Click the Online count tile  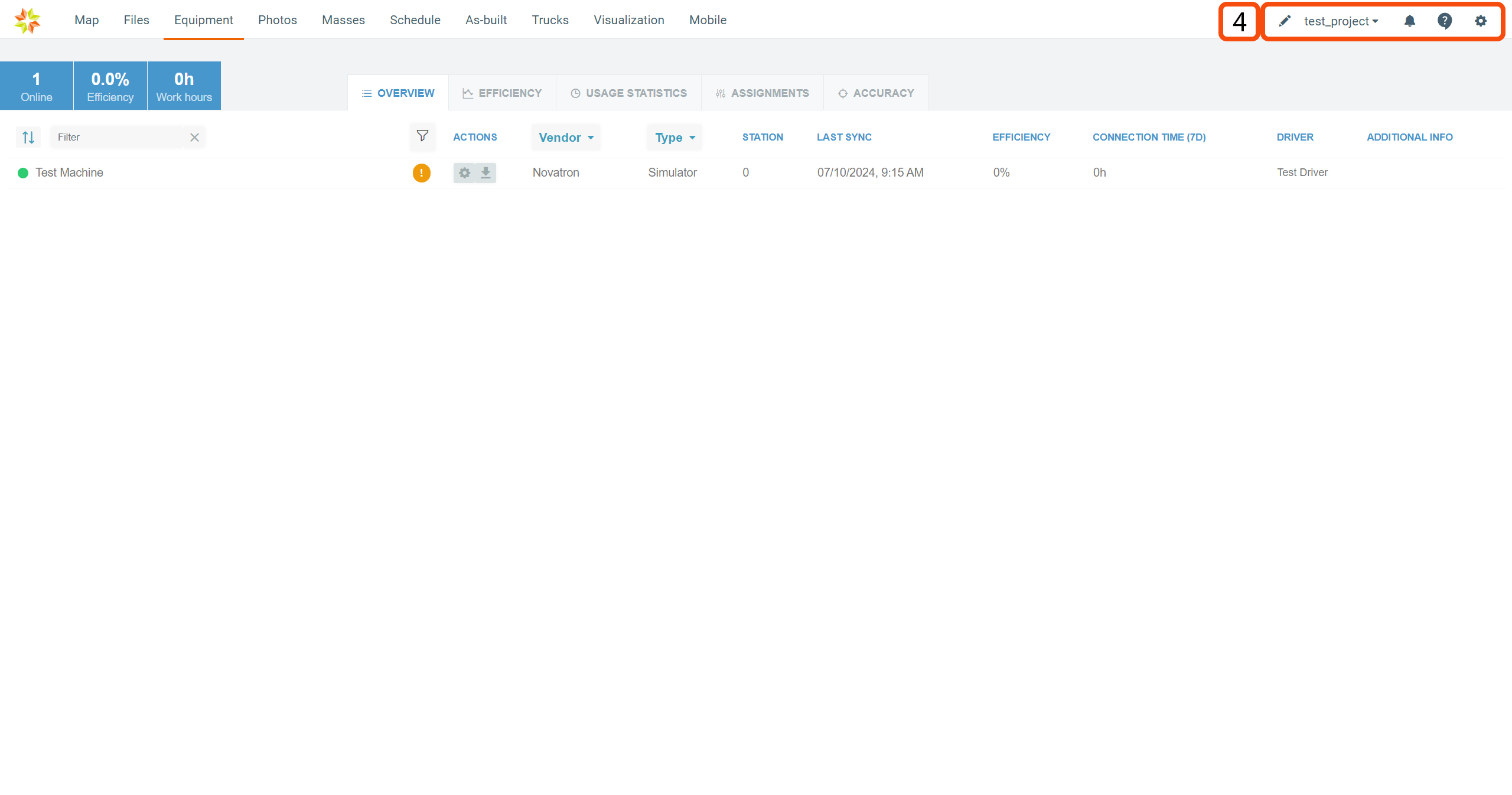click(37, 86)
